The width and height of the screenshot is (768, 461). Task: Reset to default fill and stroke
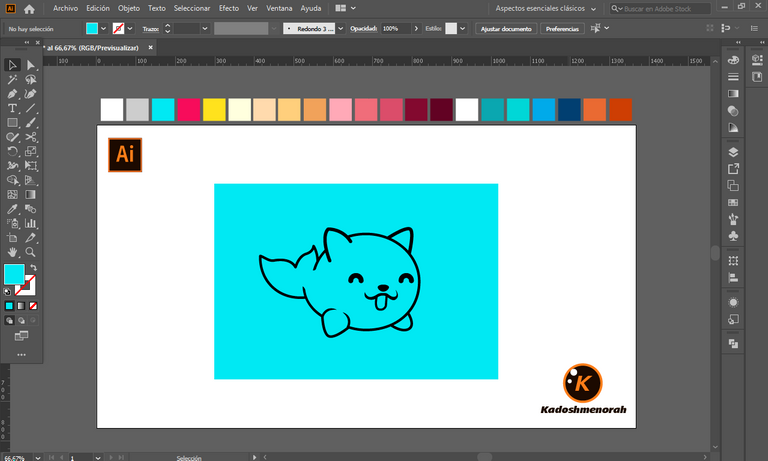(x=7, y=291)
